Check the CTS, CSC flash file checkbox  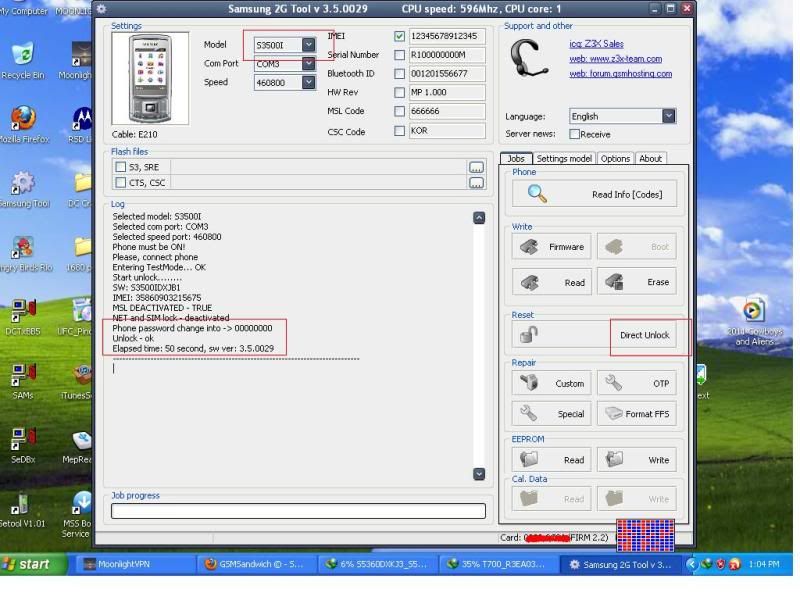(x=120, y=182)
